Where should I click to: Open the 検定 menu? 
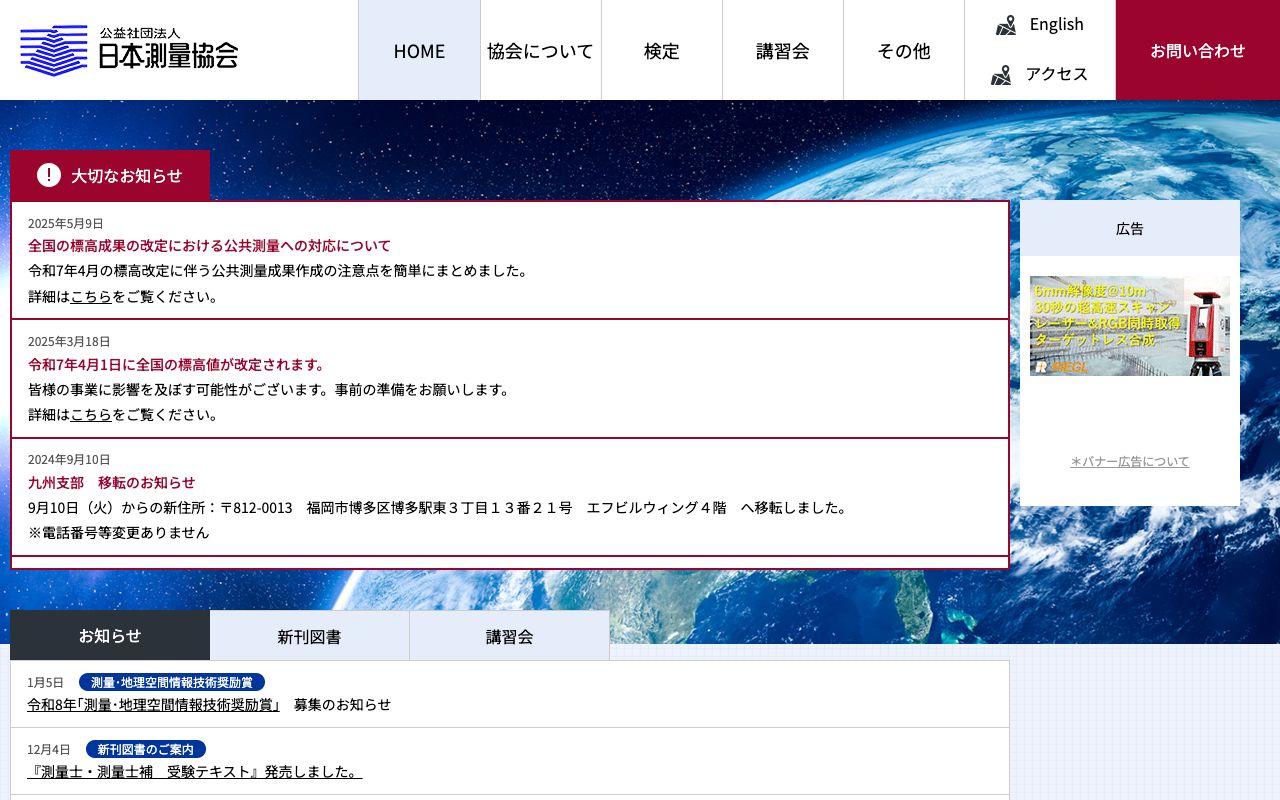click(661, 50)
